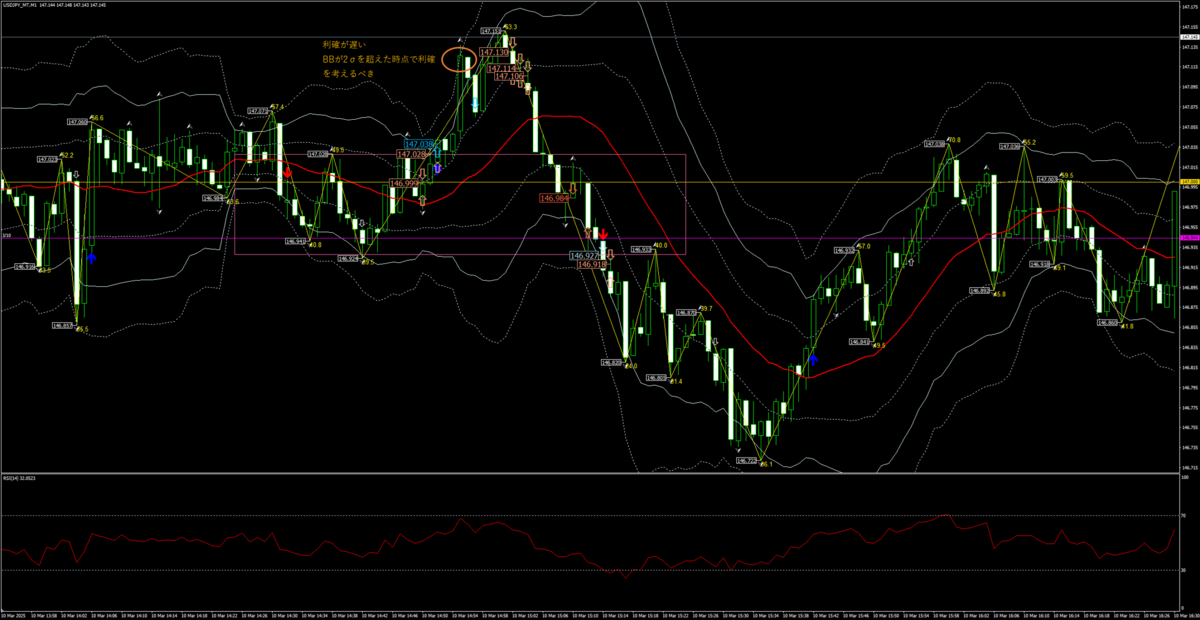
Task: Click the 146.820 swing low label
Action: pos(612,363)
